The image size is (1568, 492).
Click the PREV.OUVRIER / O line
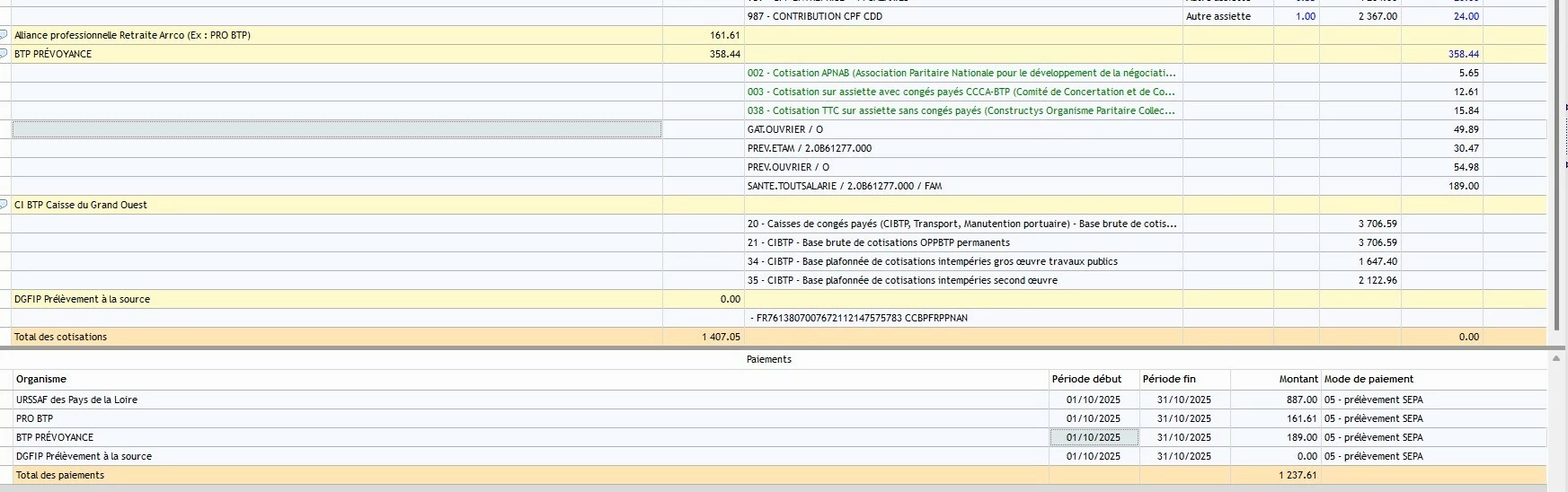pos(788,167)
